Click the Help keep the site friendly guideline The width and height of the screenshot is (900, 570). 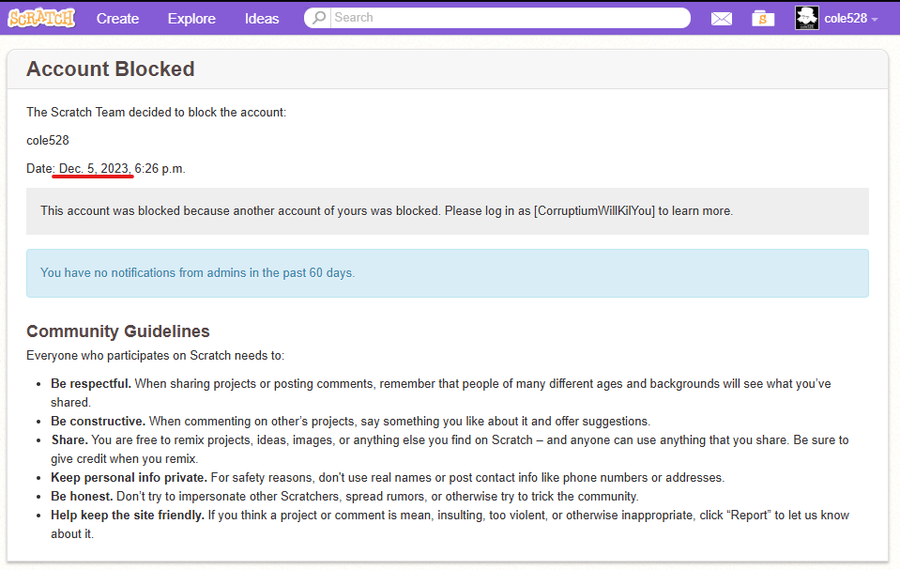coord(127,515)
